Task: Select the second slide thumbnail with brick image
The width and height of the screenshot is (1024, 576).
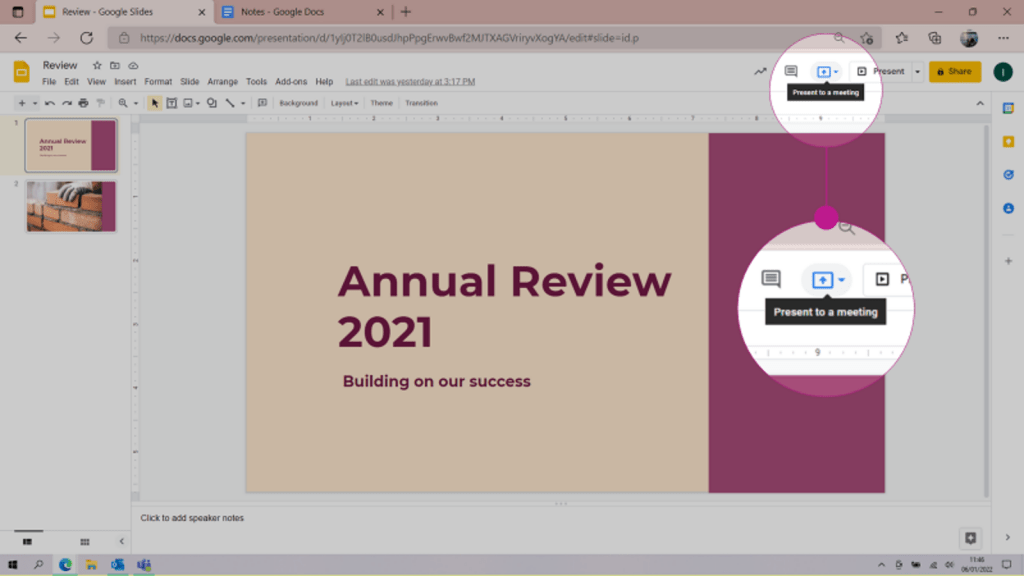Action: point(70,205)
